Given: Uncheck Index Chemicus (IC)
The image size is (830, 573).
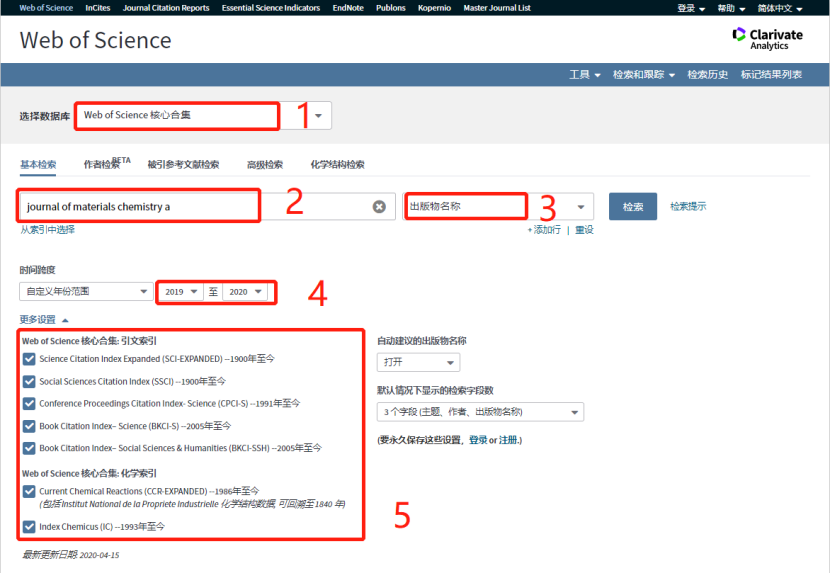Looking at the screenshot, I should 29,527.
